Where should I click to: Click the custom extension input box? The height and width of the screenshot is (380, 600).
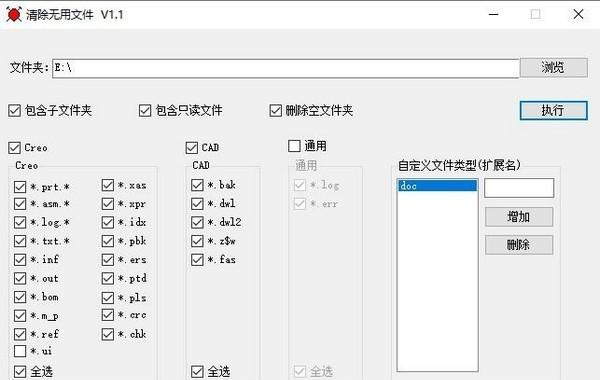pos(519,188)
